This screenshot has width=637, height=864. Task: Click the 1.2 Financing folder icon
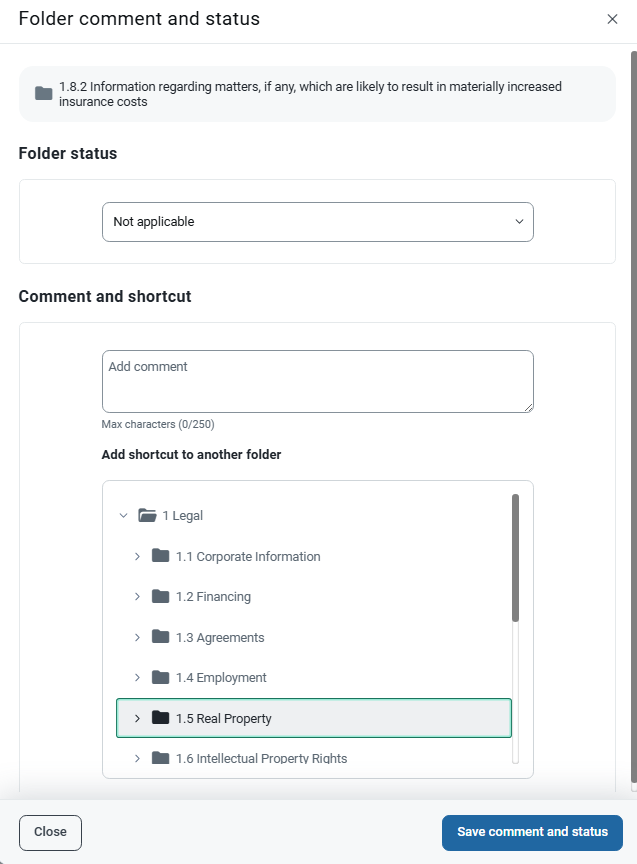point(161,597)
